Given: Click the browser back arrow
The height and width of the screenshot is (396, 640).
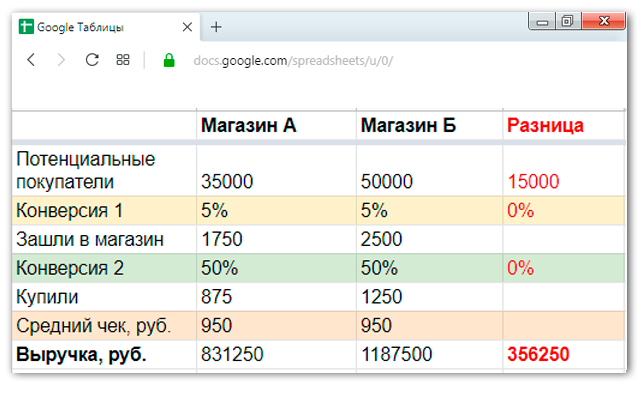Looking at the screenshot, I should coord(31,60).
